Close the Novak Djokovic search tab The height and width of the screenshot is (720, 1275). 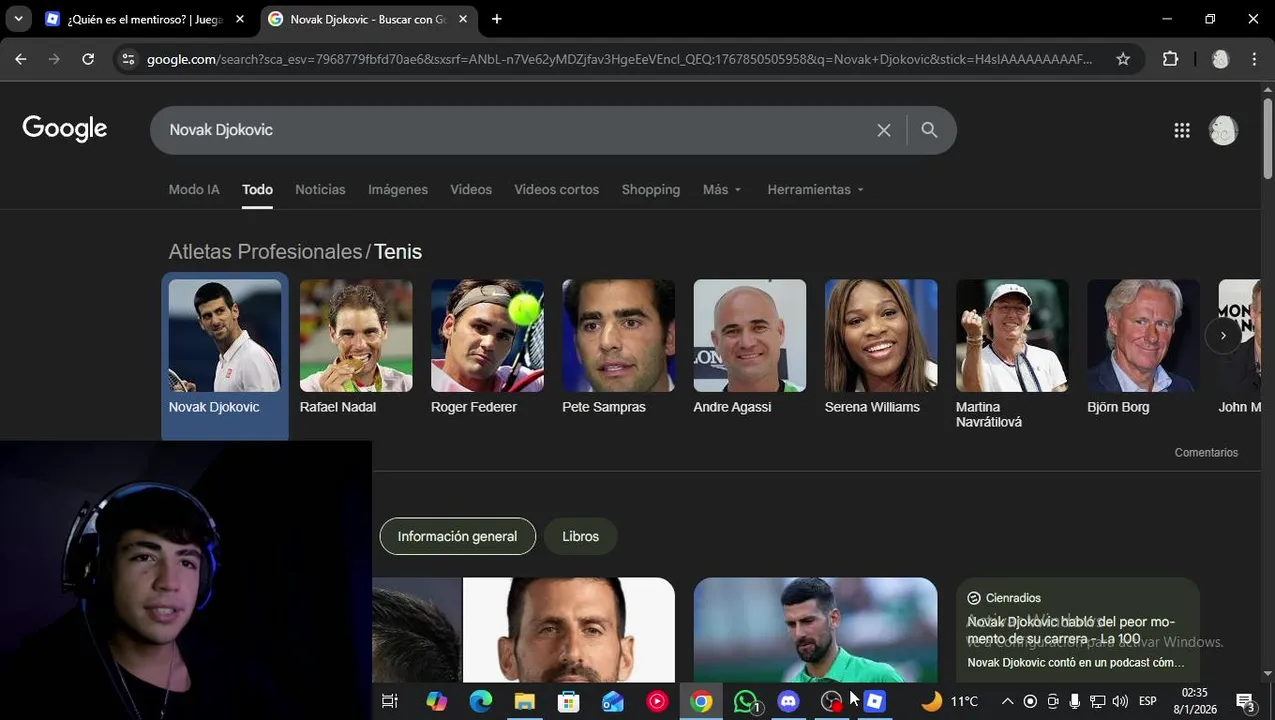[x=463, y=19]
